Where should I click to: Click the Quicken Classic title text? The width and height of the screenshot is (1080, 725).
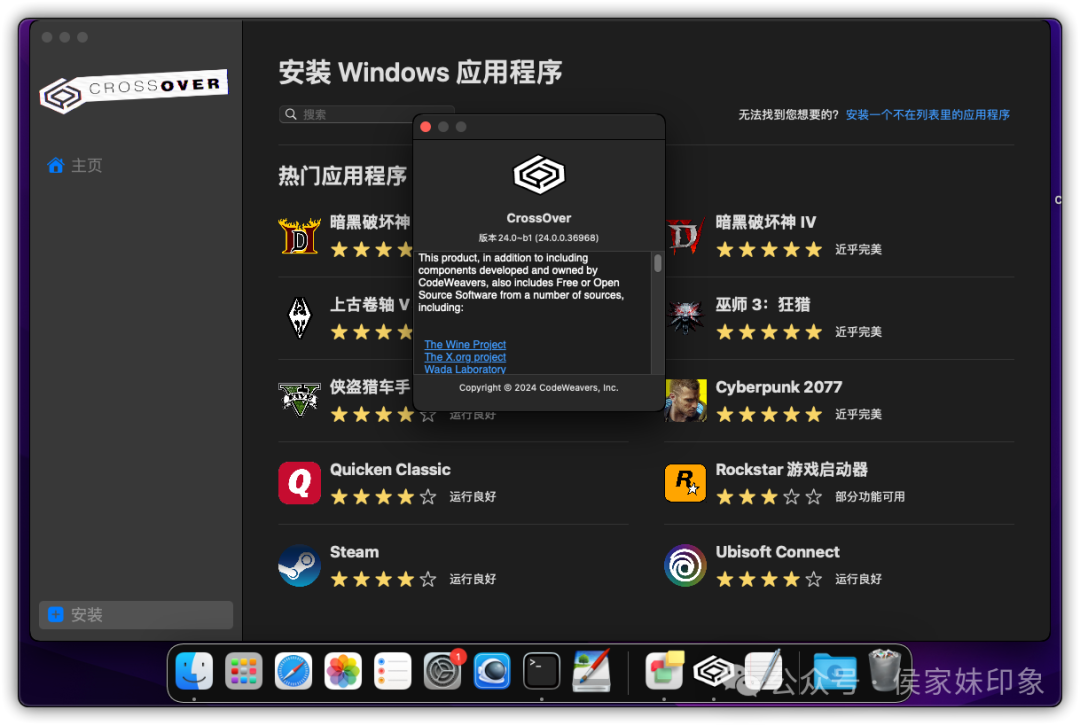point(390,470)
